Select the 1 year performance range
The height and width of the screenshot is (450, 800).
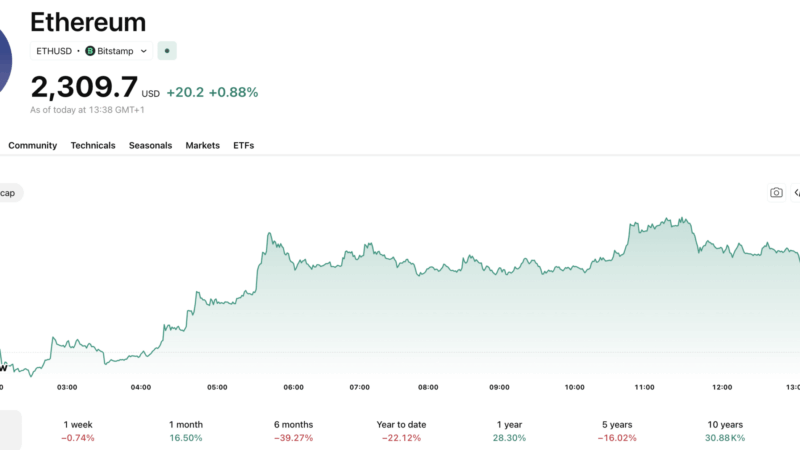pos(509,431)
